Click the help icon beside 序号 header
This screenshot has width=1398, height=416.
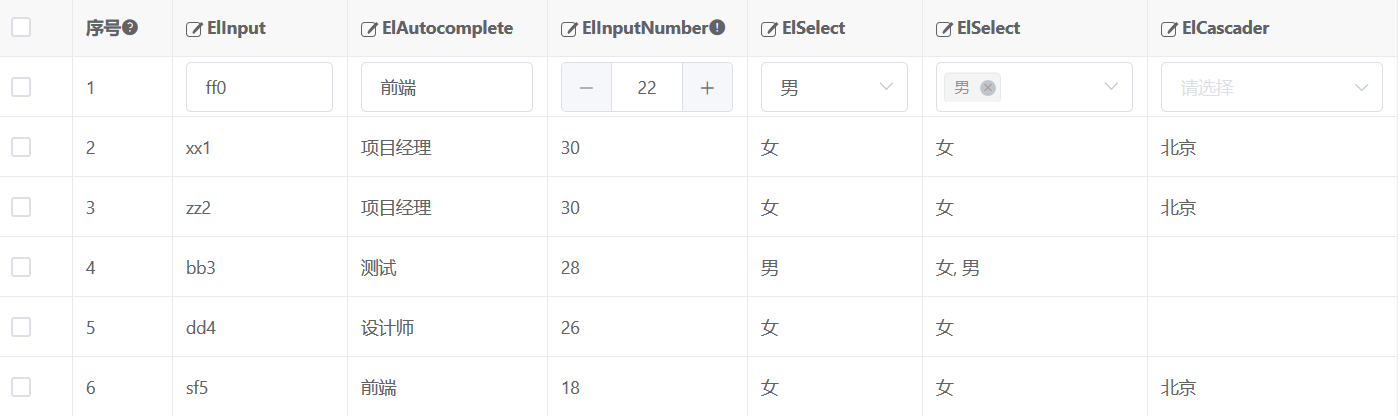[130, 28]
